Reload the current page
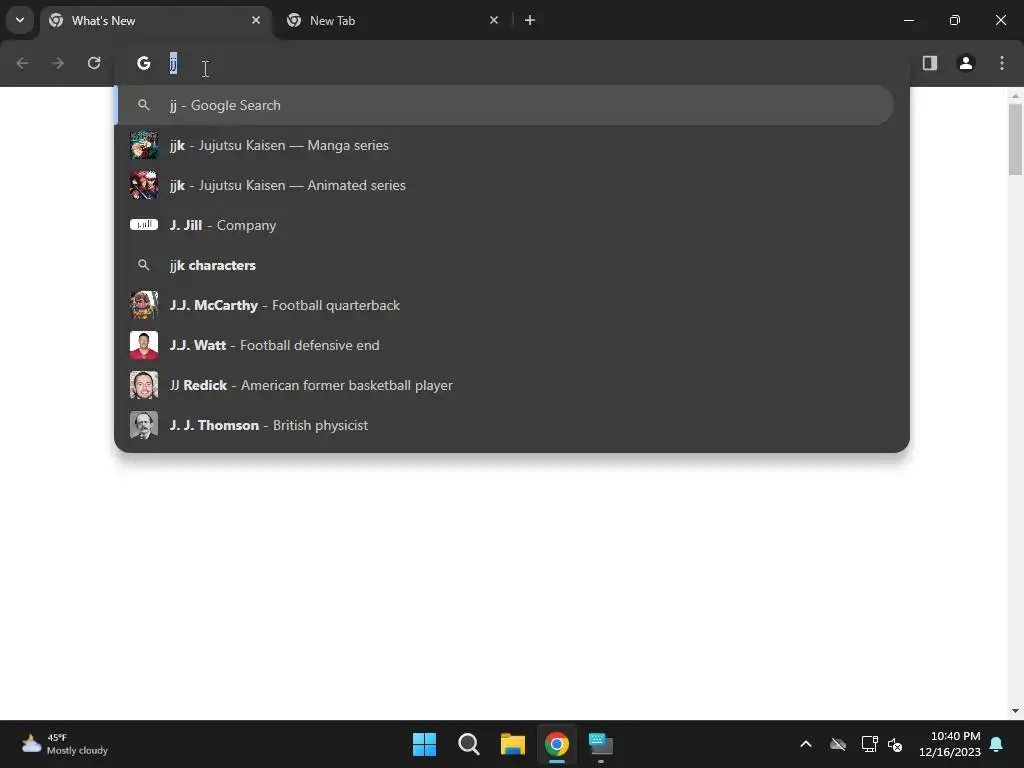This screenshot has width=1024, height=768. coord(94,63)
